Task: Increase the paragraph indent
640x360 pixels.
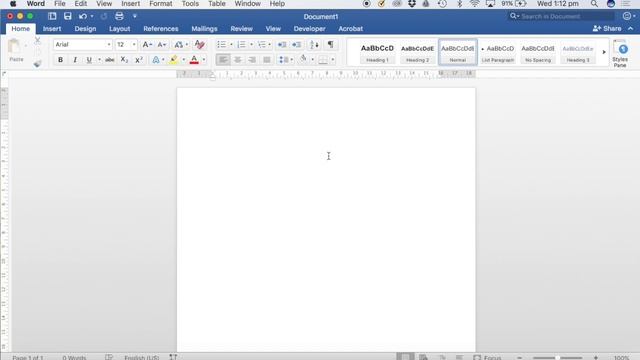Action: [x=297, y=44]
